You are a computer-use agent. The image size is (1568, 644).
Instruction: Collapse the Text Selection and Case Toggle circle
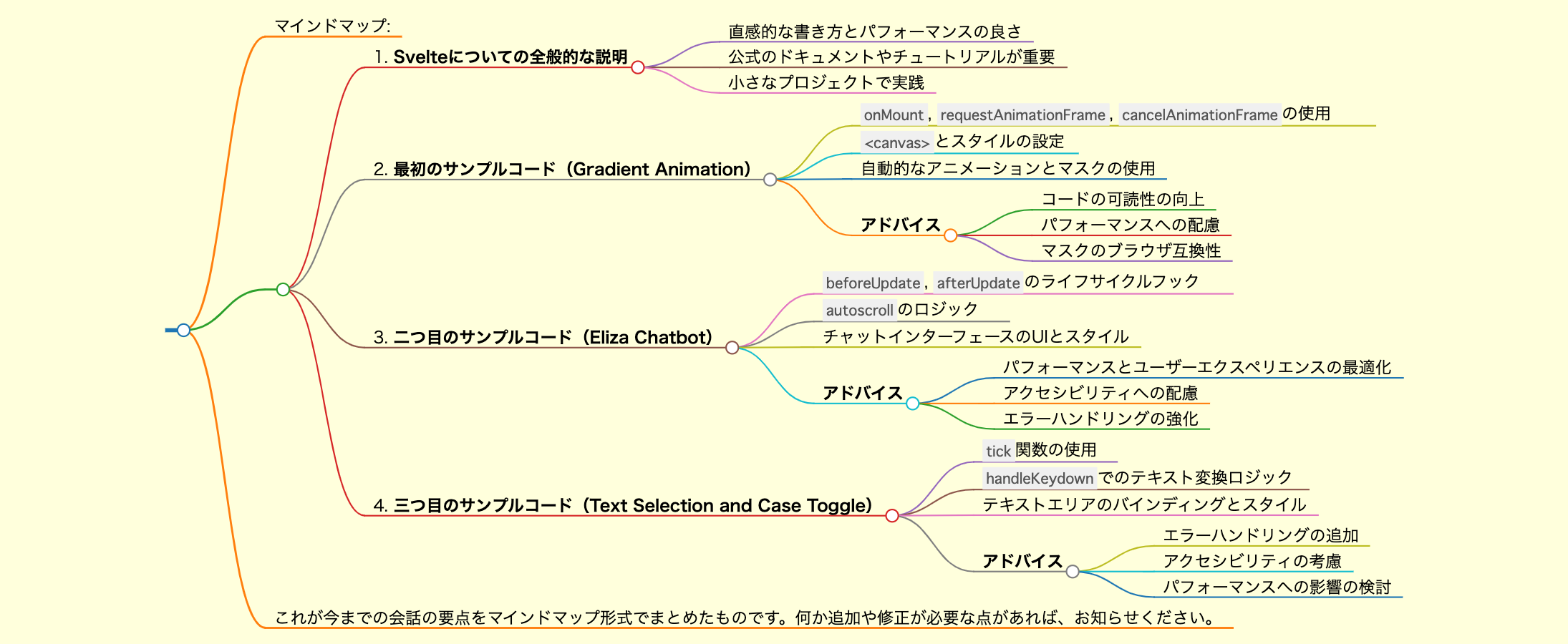click(x=892, y=516)
